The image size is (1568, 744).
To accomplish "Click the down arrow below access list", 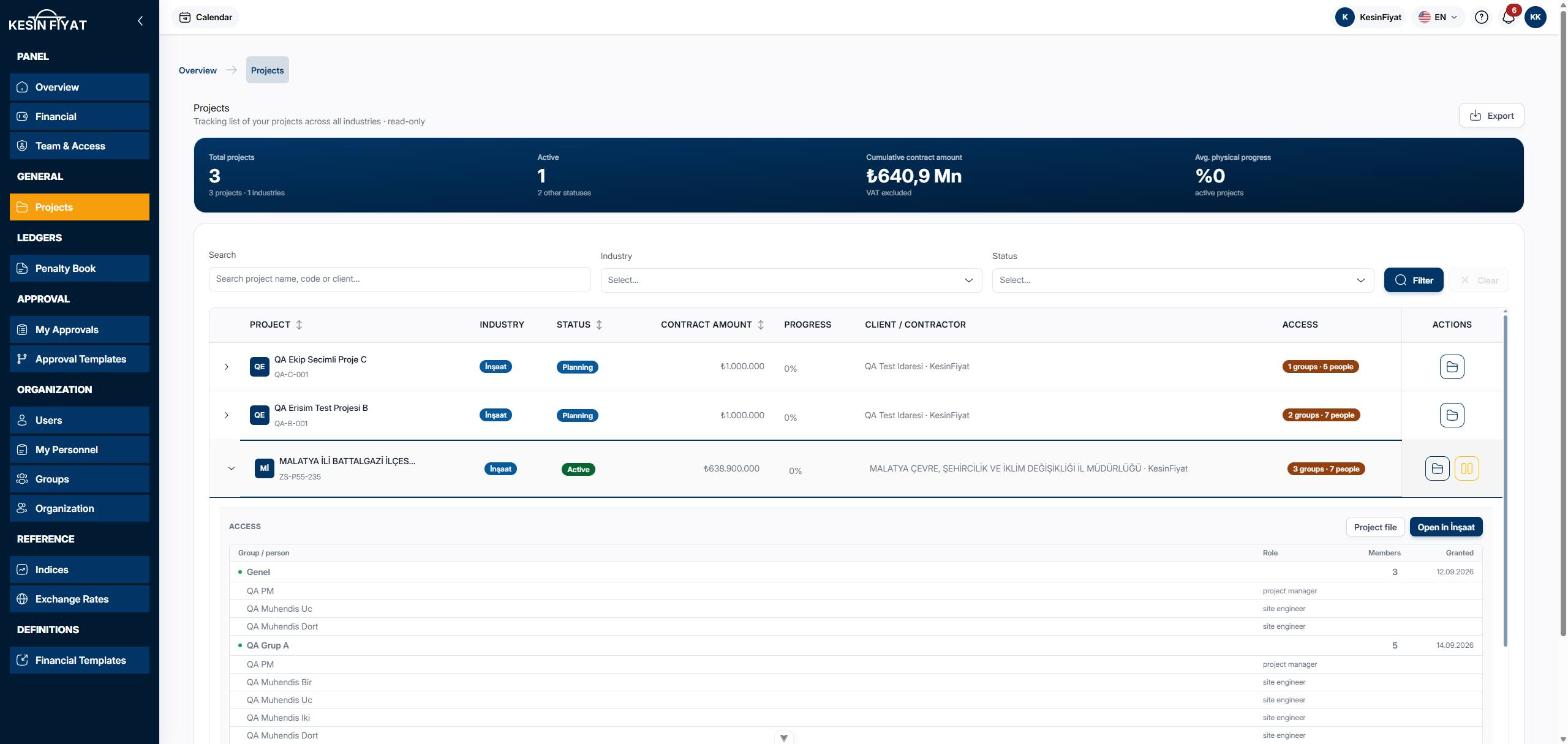I will click(784, 738).
